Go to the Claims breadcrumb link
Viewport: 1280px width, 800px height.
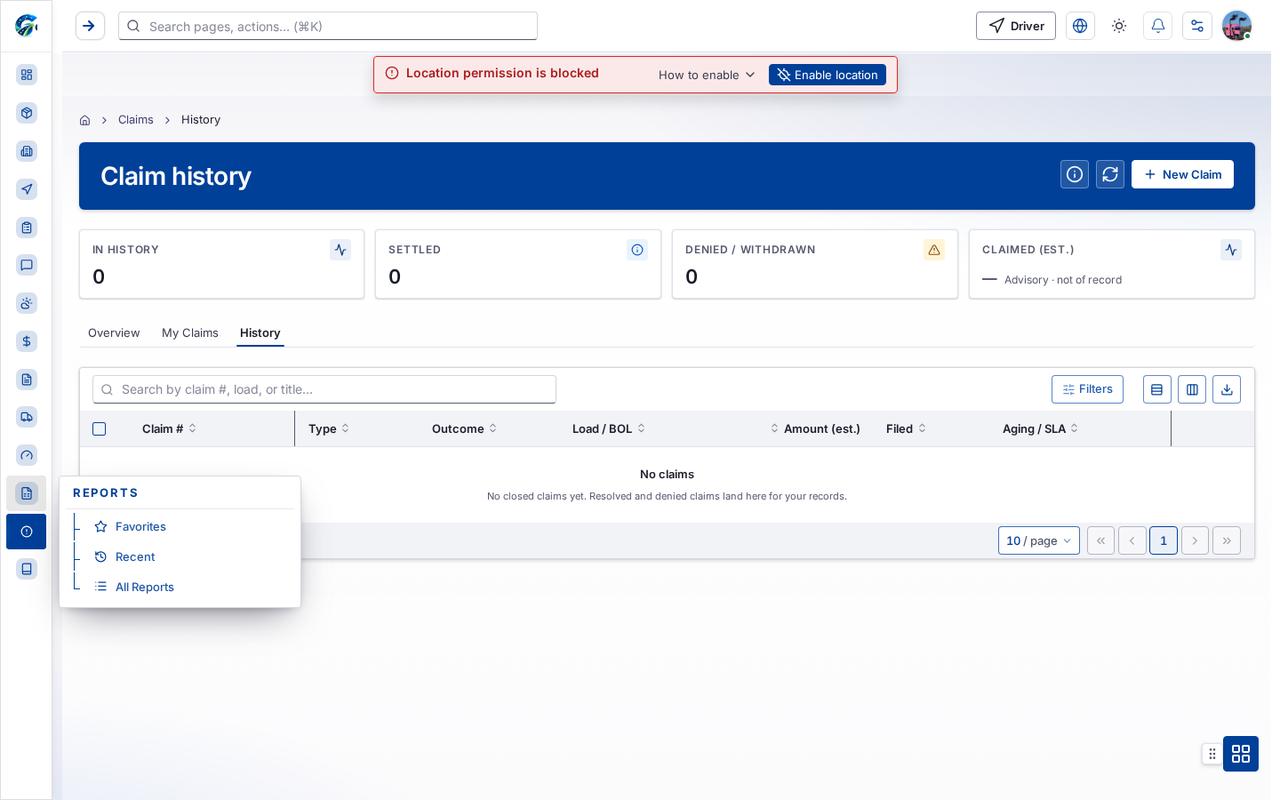click(136, 120)
